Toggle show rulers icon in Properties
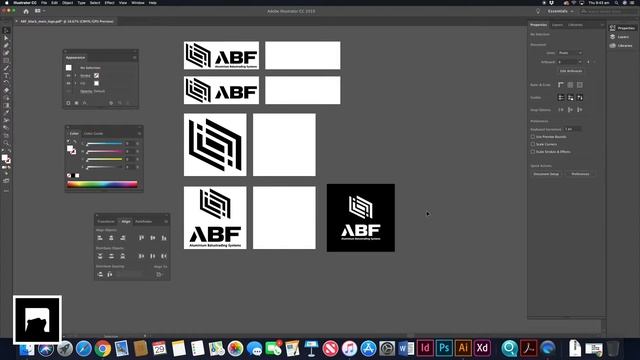The height and width of the screenshot is (360, 640). point(561,85)
